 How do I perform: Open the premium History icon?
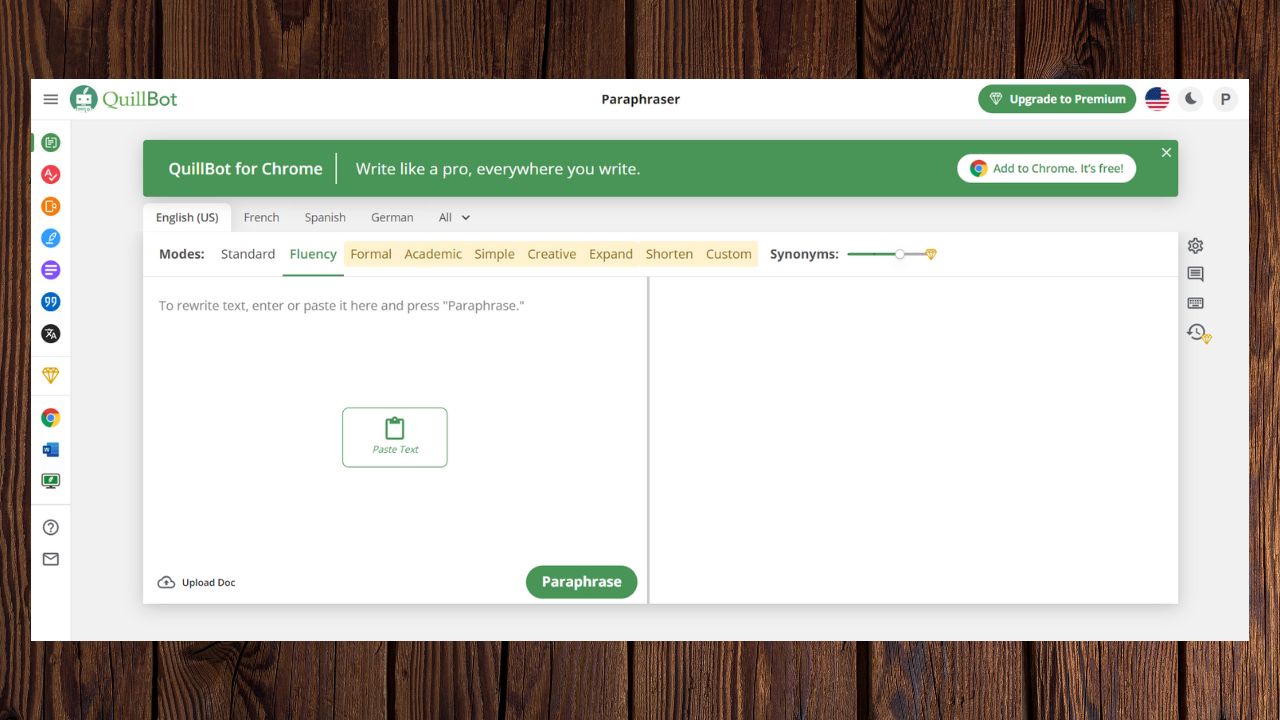point(1198,333)
